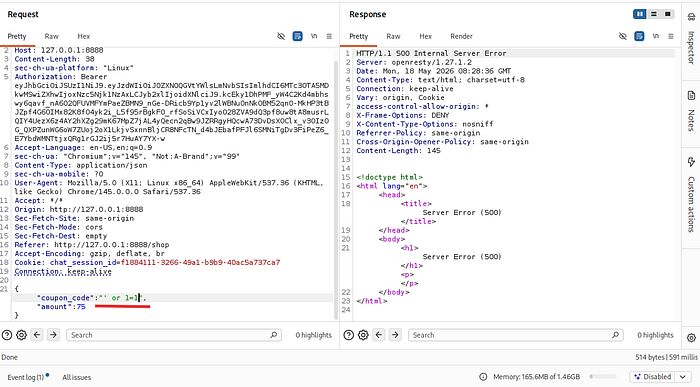
Task: Toggle pretty-print formatting icon in Response panel
Action: point(639,36)
